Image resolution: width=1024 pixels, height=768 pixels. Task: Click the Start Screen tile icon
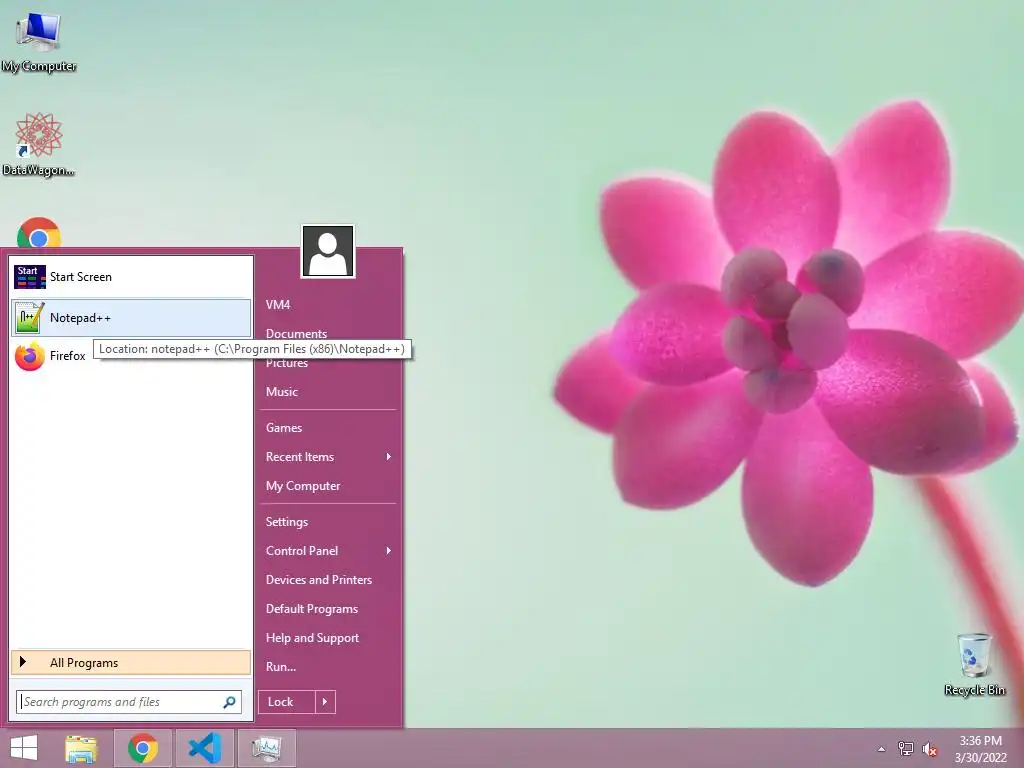point(29,277)
